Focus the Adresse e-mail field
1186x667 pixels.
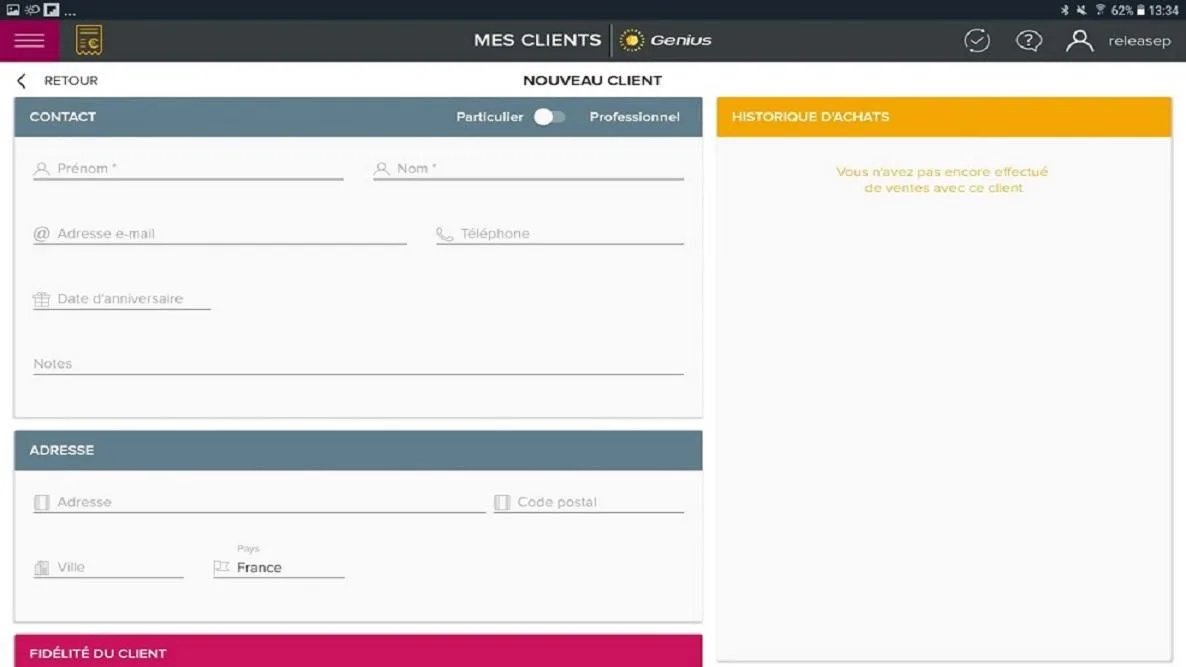220,234
